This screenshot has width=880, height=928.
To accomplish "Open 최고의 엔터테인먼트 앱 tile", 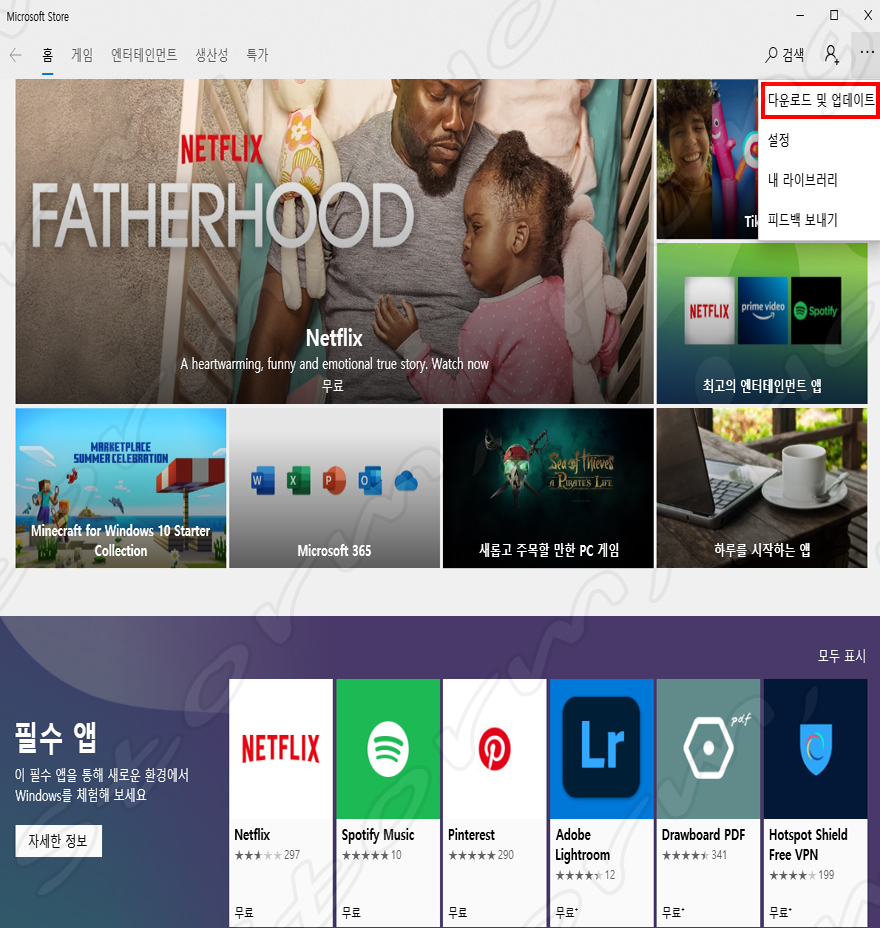I will (x=762, y=324).
